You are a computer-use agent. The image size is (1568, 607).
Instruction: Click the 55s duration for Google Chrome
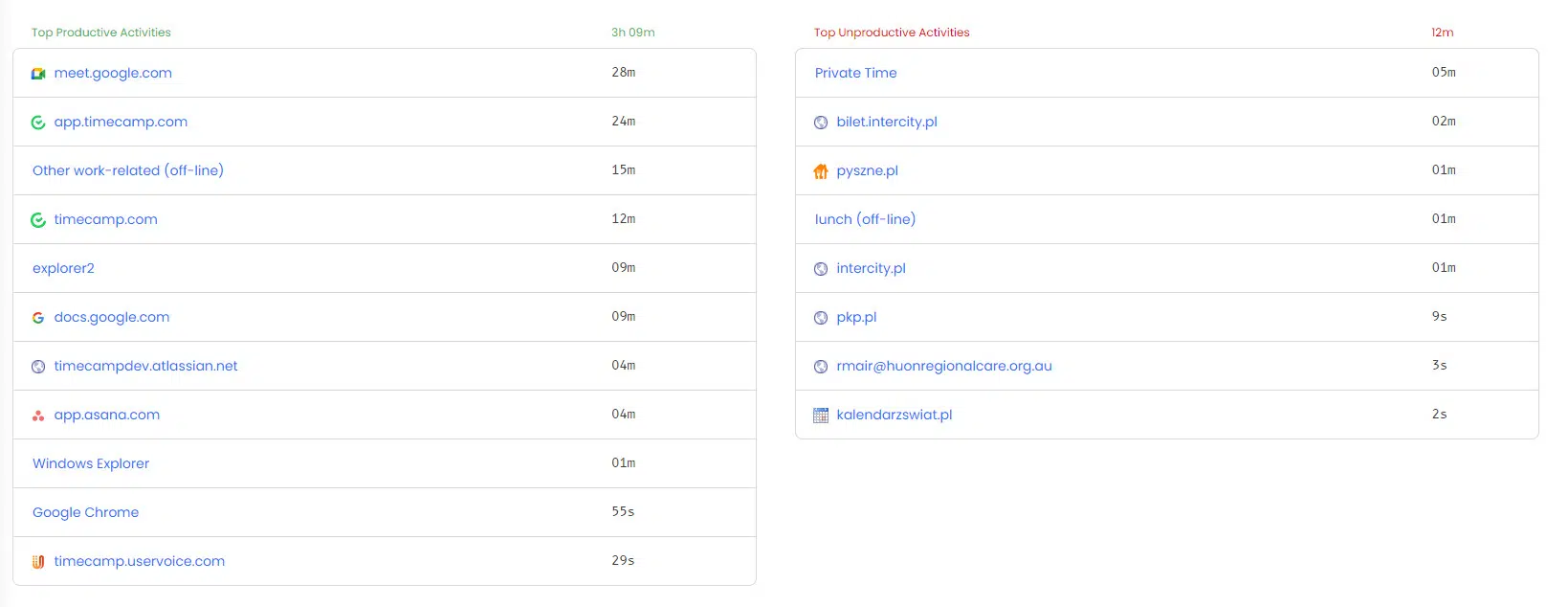coord(624,511)
